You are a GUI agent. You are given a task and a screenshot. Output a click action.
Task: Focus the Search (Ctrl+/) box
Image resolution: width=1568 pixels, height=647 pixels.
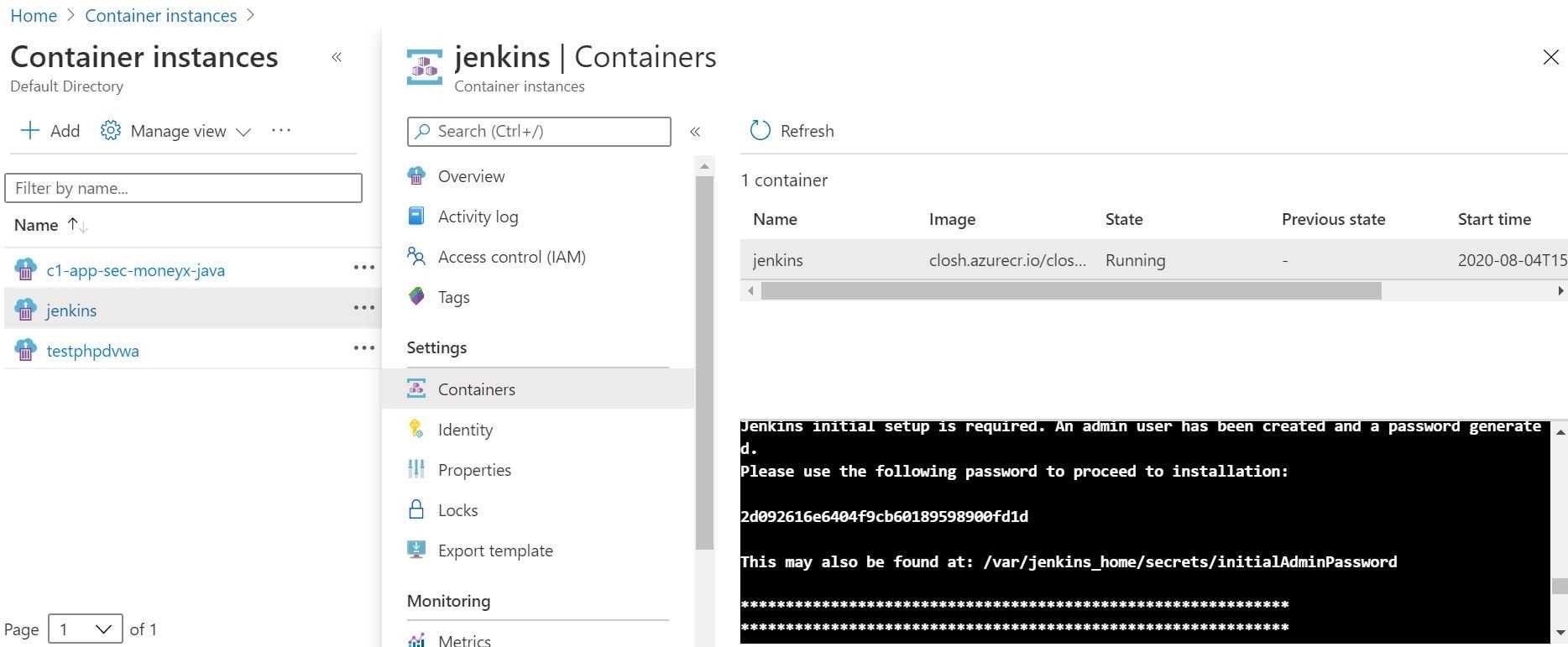539,132
